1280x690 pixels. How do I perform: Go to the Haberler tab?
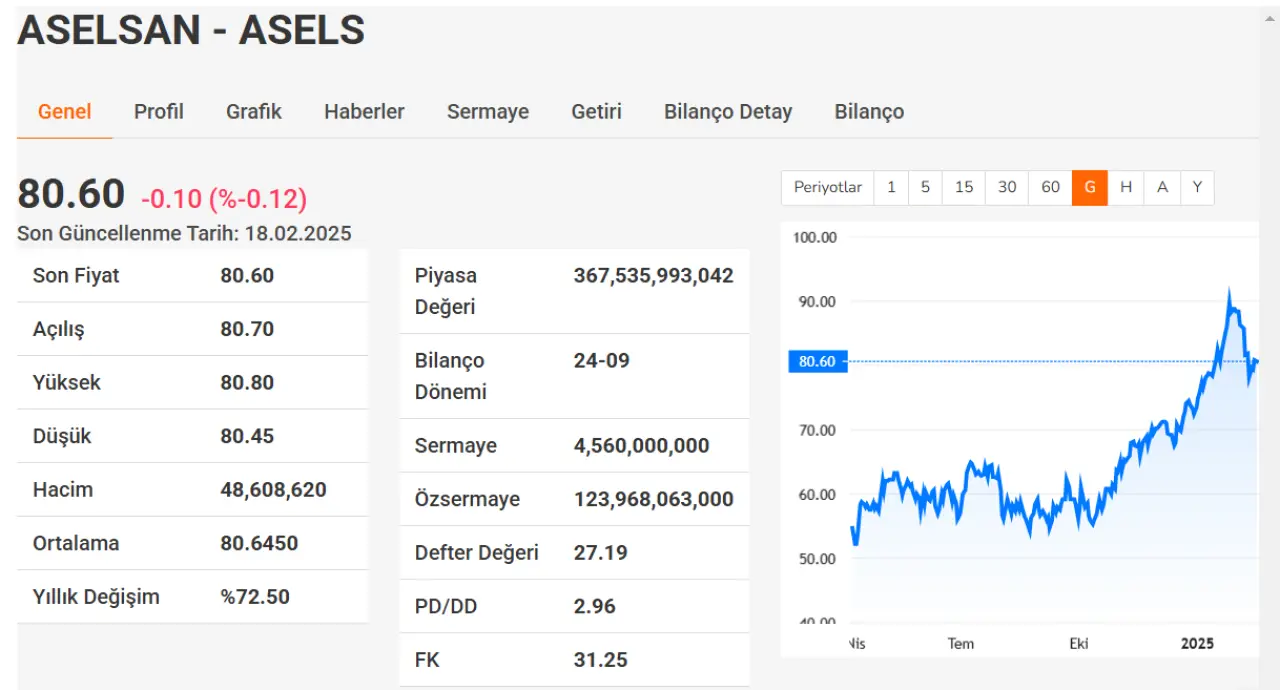[364, 112]
